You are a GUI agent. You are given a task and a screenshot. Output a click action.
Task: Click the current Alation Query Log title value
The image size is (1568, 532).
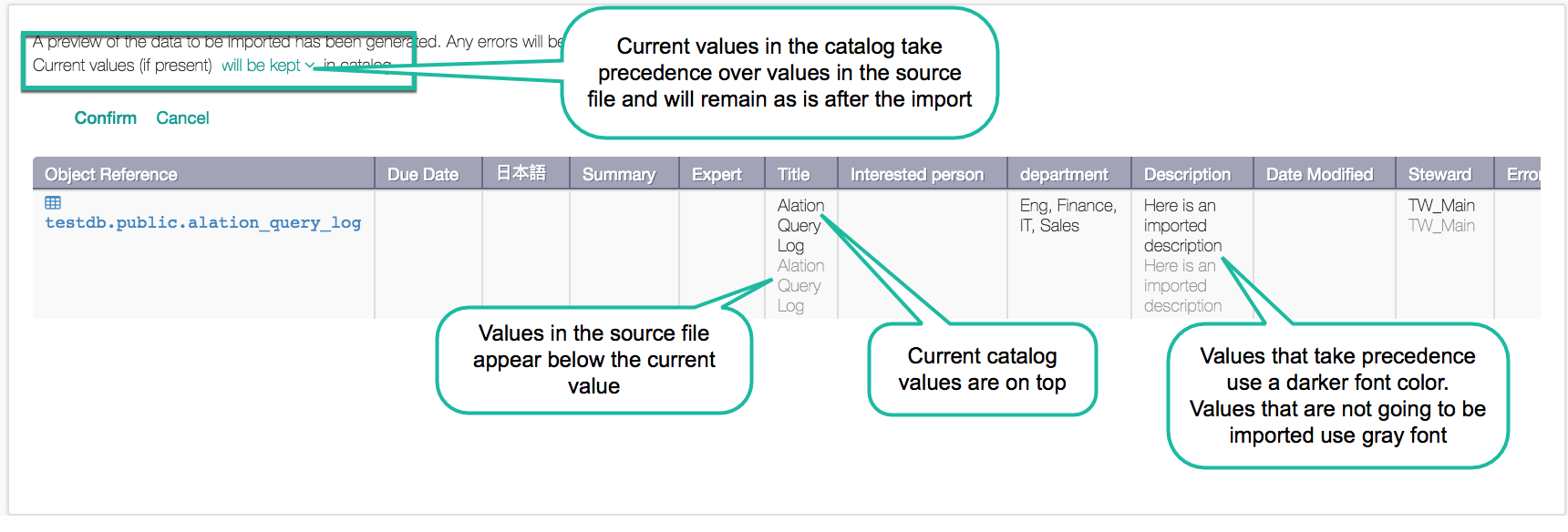click(x=800, y=226)
